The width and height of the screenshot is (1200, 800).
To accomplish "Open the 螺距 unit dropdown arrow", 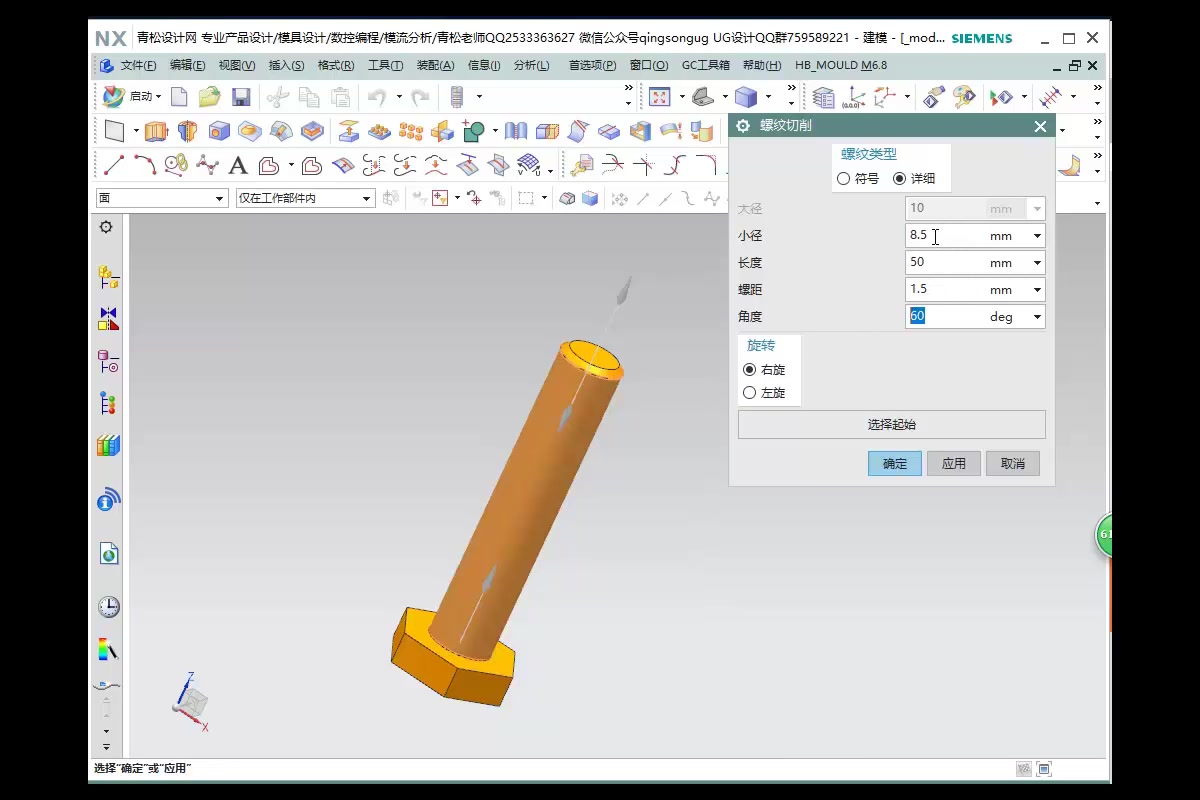I will tap(1037, 290).
